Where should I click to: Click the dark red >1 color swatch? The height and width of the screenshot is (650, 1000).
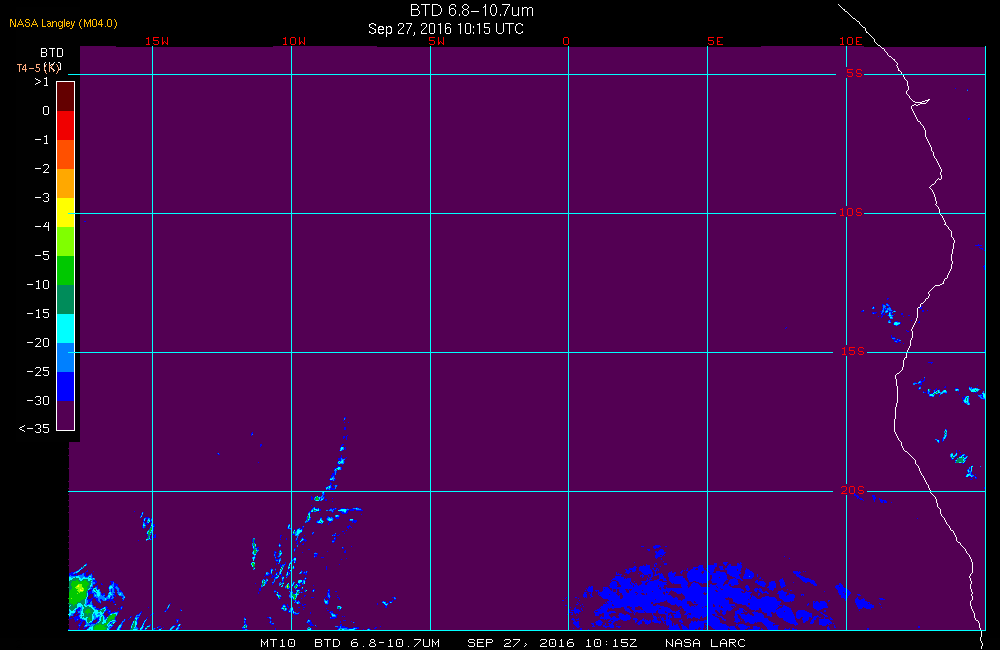66,96
